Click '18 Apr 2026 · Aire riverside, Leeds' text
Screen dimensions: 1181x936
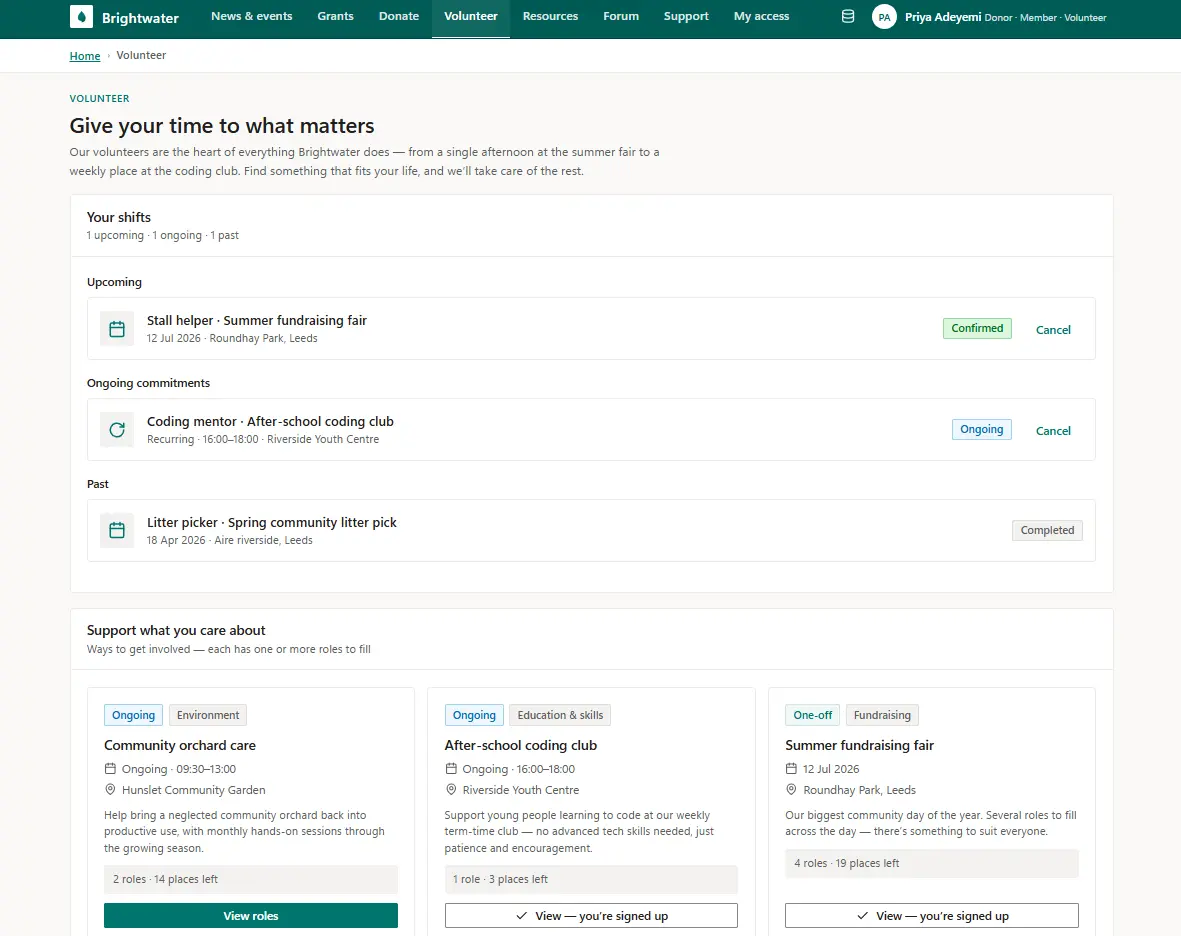[x=230, y=541]
